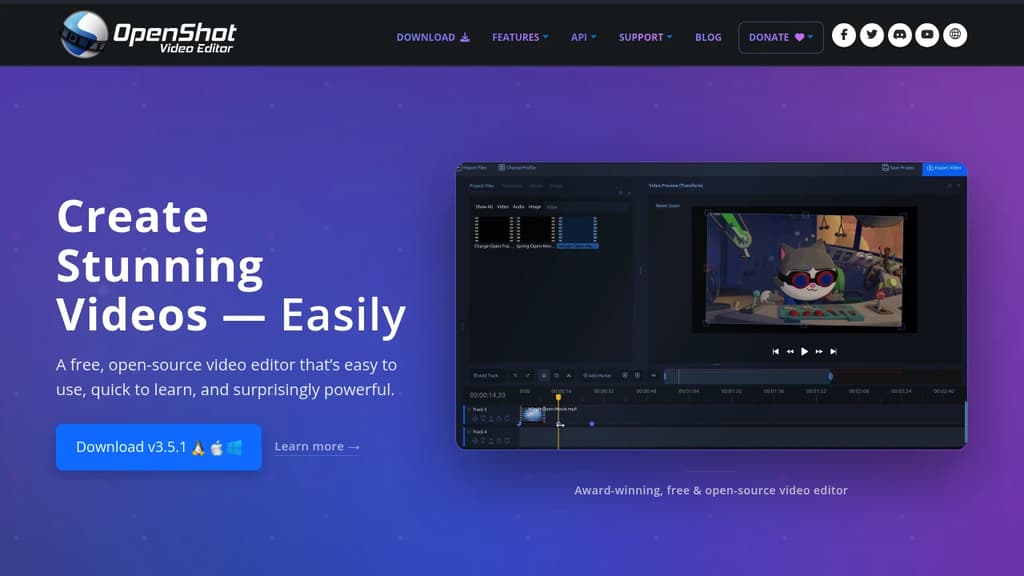Click the 00:00:14,20 timecode display
This screenshot has width=1024, height=576.
pyautogui.click(x=487, y=395)
